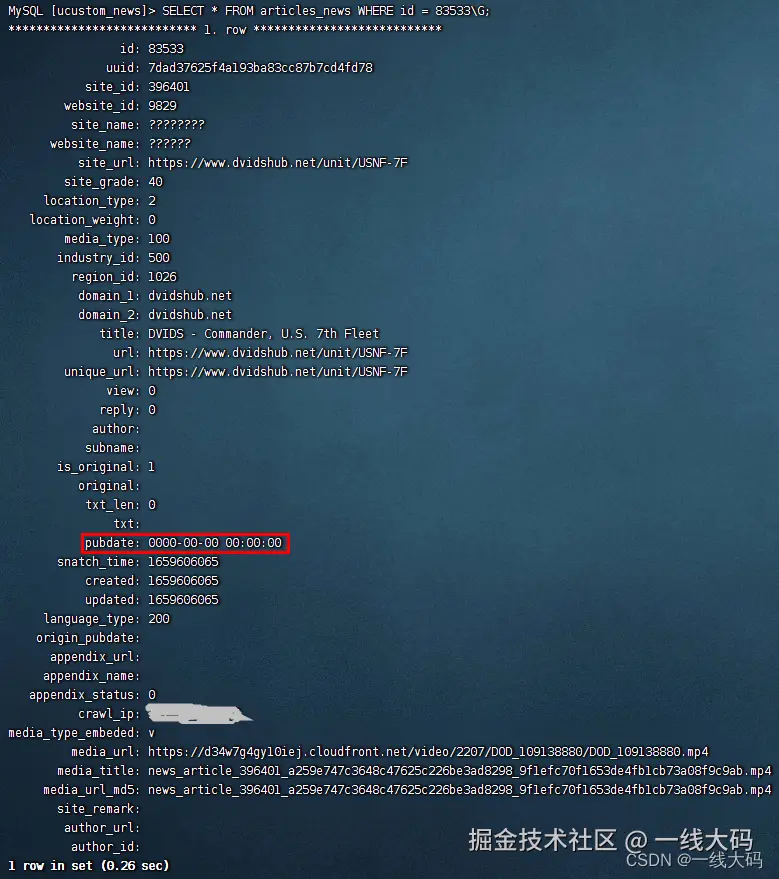Click the site_id value 396401
This screenshot has width=779, height=879.
169,87
